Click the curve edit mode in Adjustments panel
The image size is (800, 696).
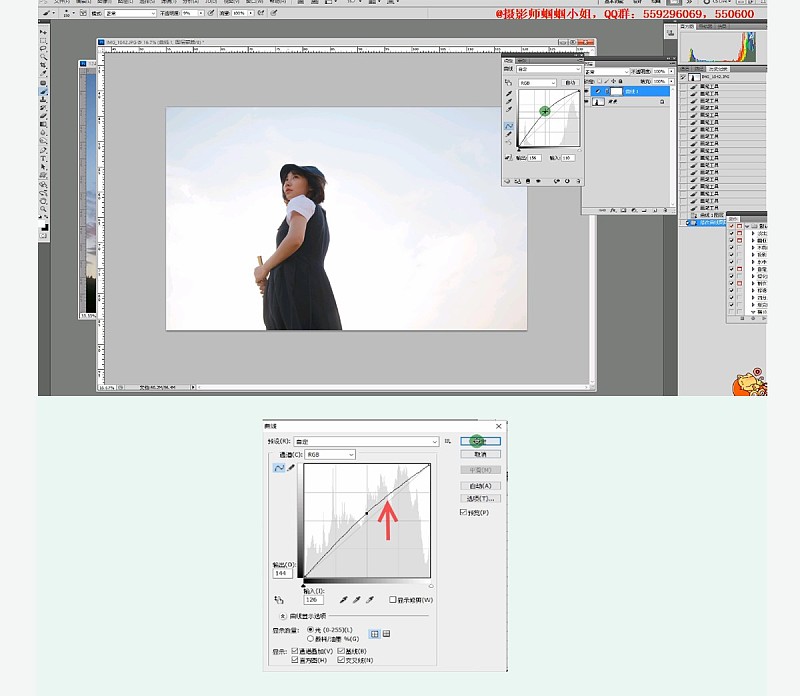click(x=509, y=126)
